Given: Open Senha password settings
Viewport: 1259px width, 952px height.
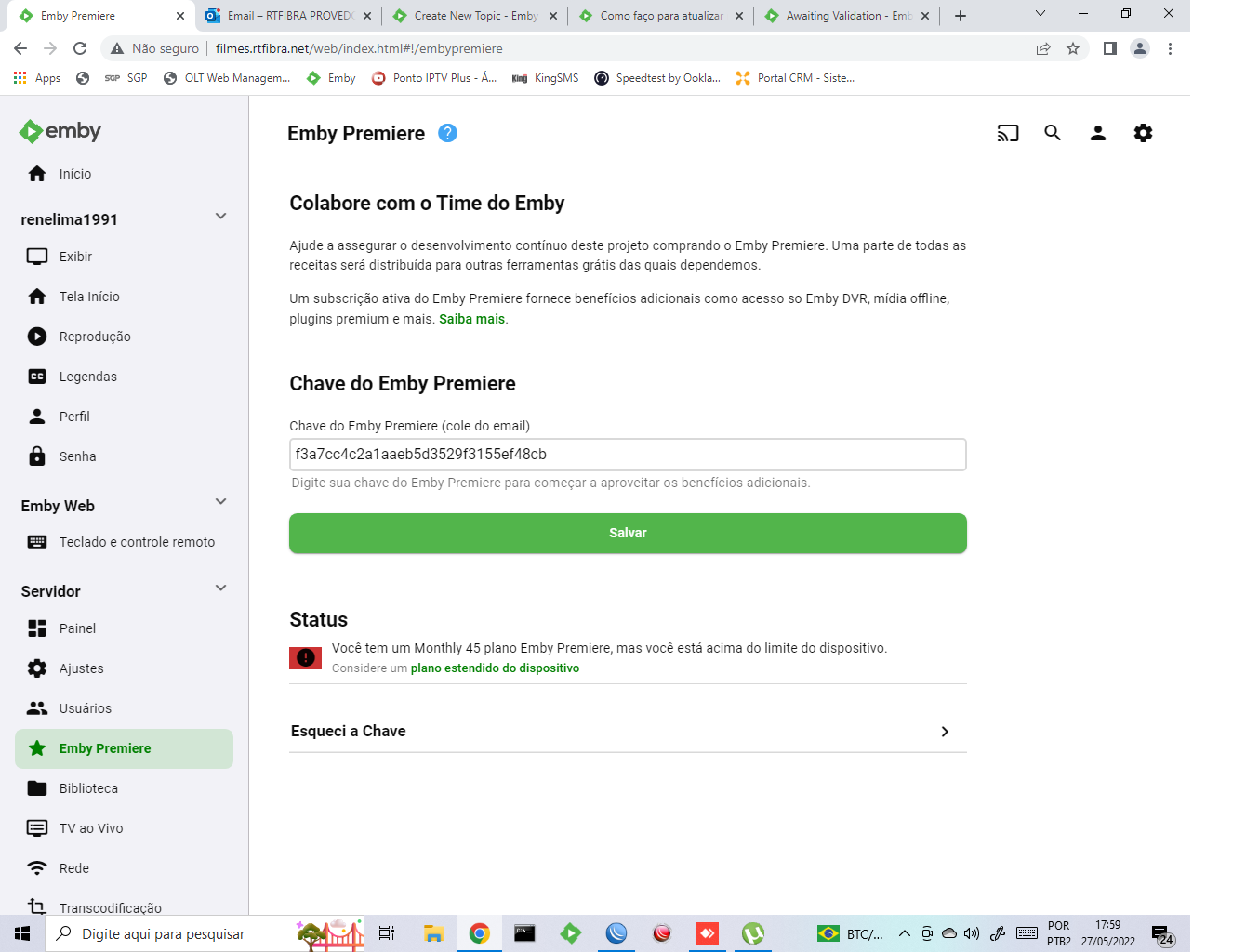Looking at the screenshot, I should pos(124,456).
